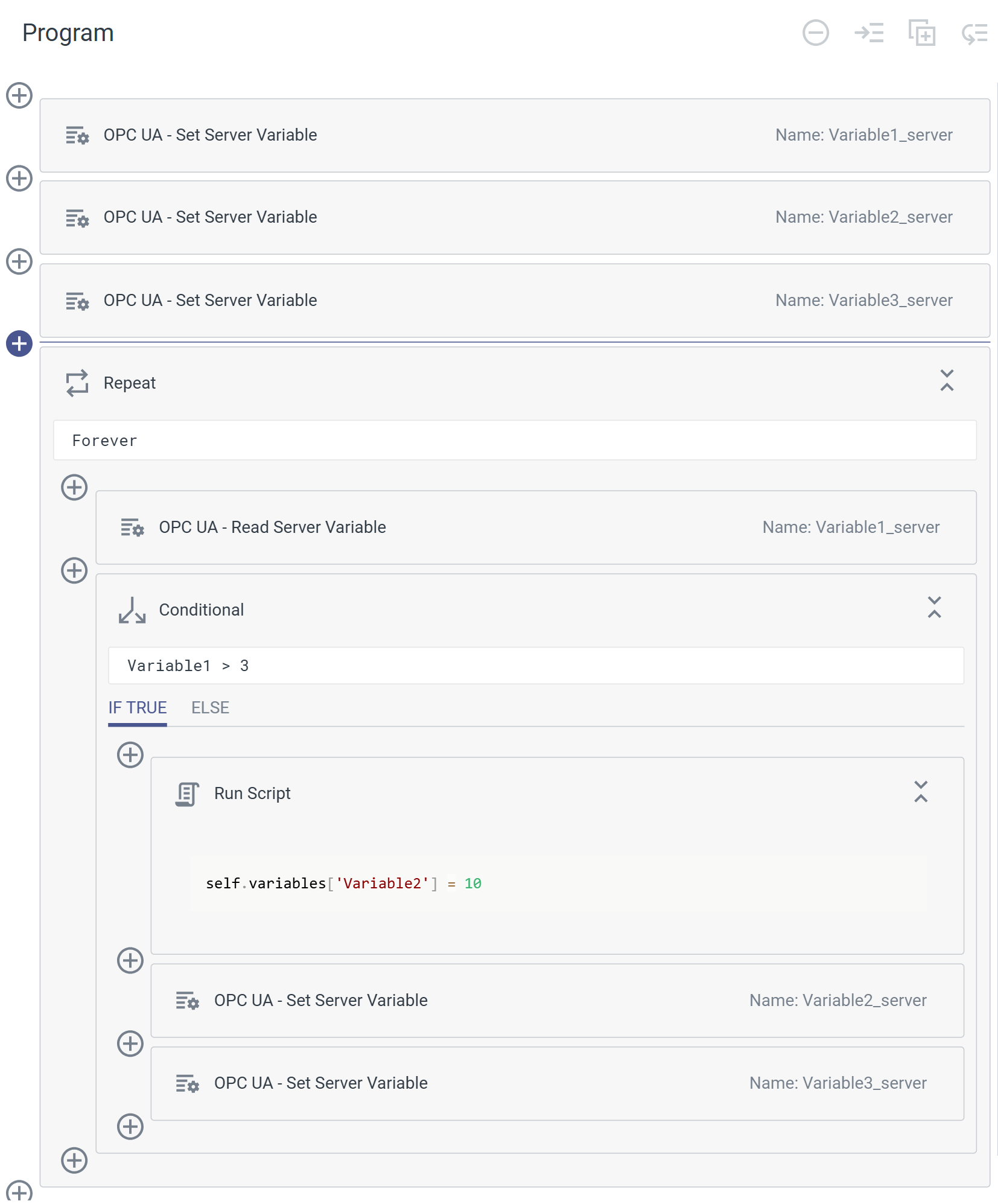Click the indent step icon in header

[x=868, y=33]
